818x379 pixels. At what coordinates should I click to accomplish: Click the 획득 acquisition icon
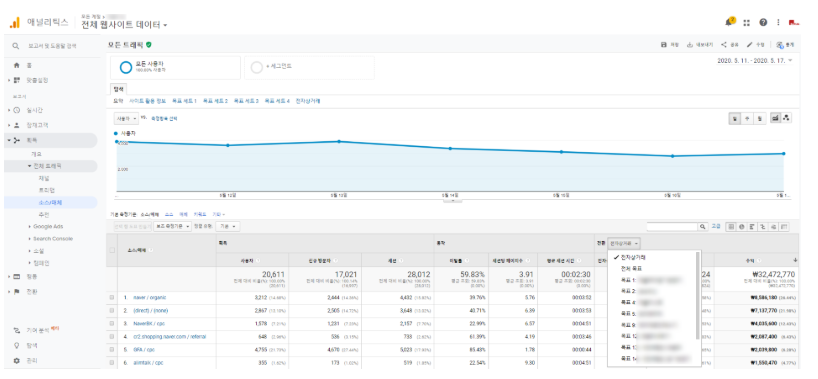(x=17, y=140)
